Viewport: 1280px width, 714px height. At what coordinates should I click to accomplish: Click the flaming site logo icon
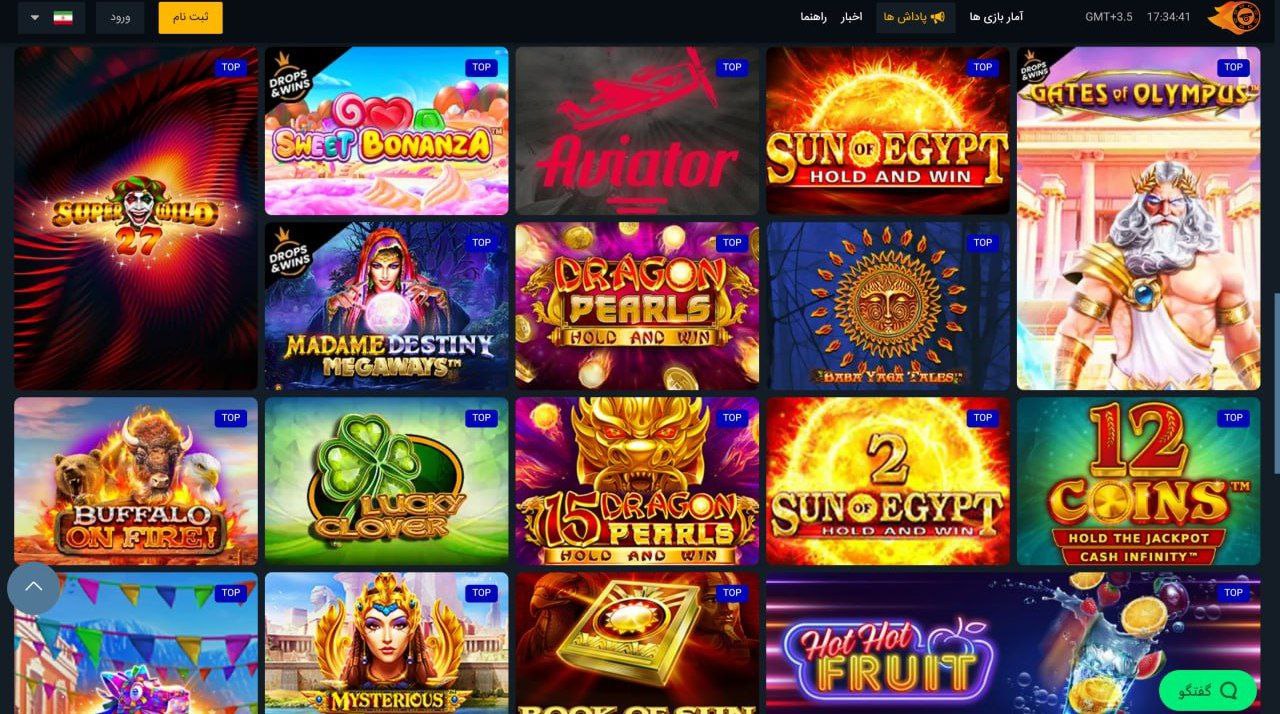click(1233, 17)
